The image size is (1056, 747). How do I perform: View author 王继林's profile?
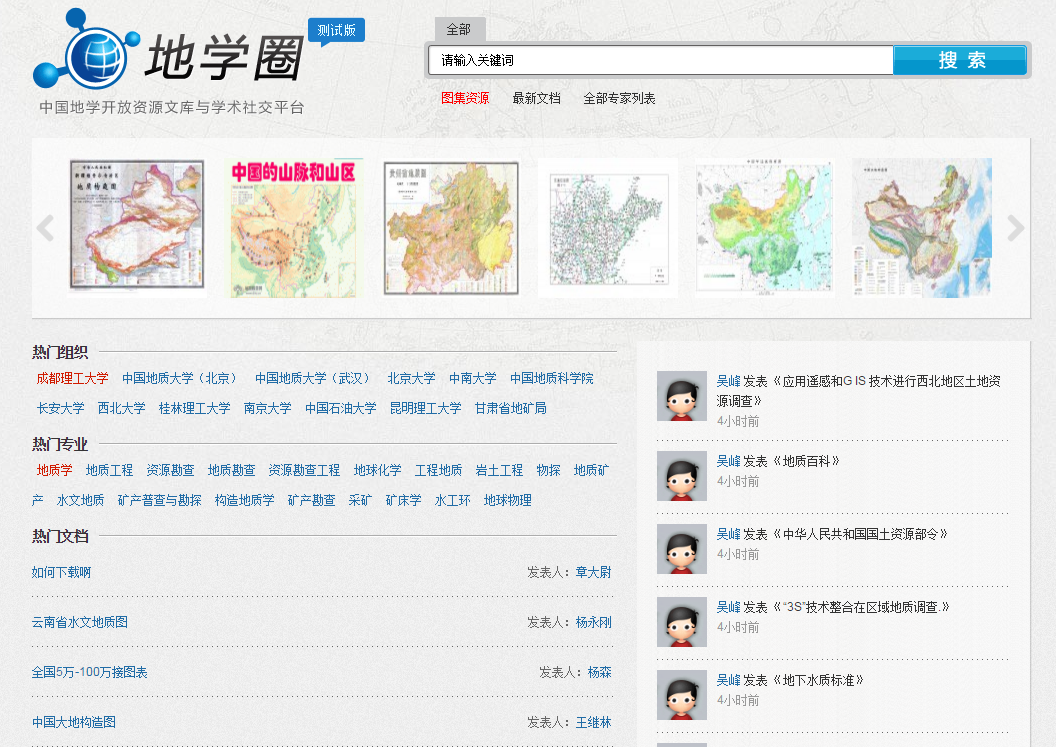tap(593, 722)
